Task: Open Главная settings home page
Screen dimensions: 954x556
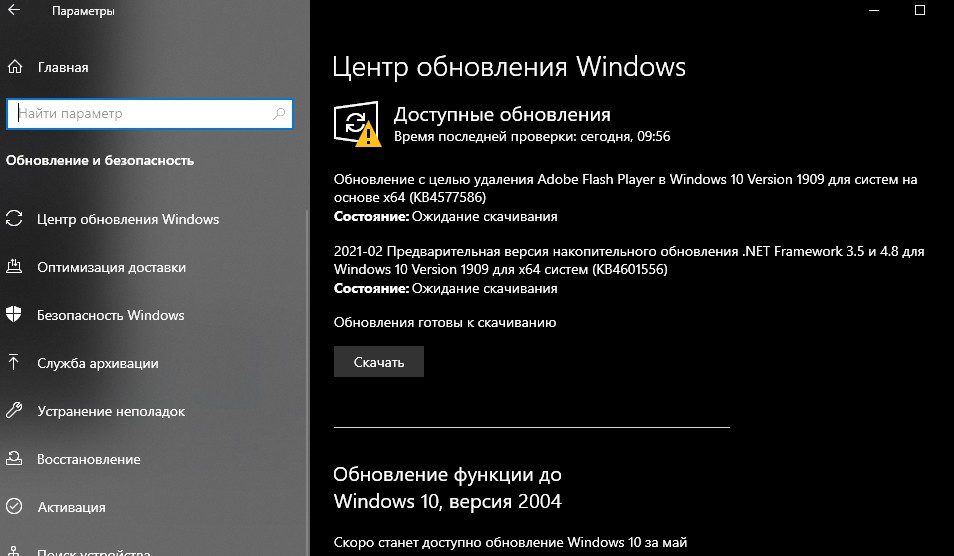Action: (x=63, y=68)
